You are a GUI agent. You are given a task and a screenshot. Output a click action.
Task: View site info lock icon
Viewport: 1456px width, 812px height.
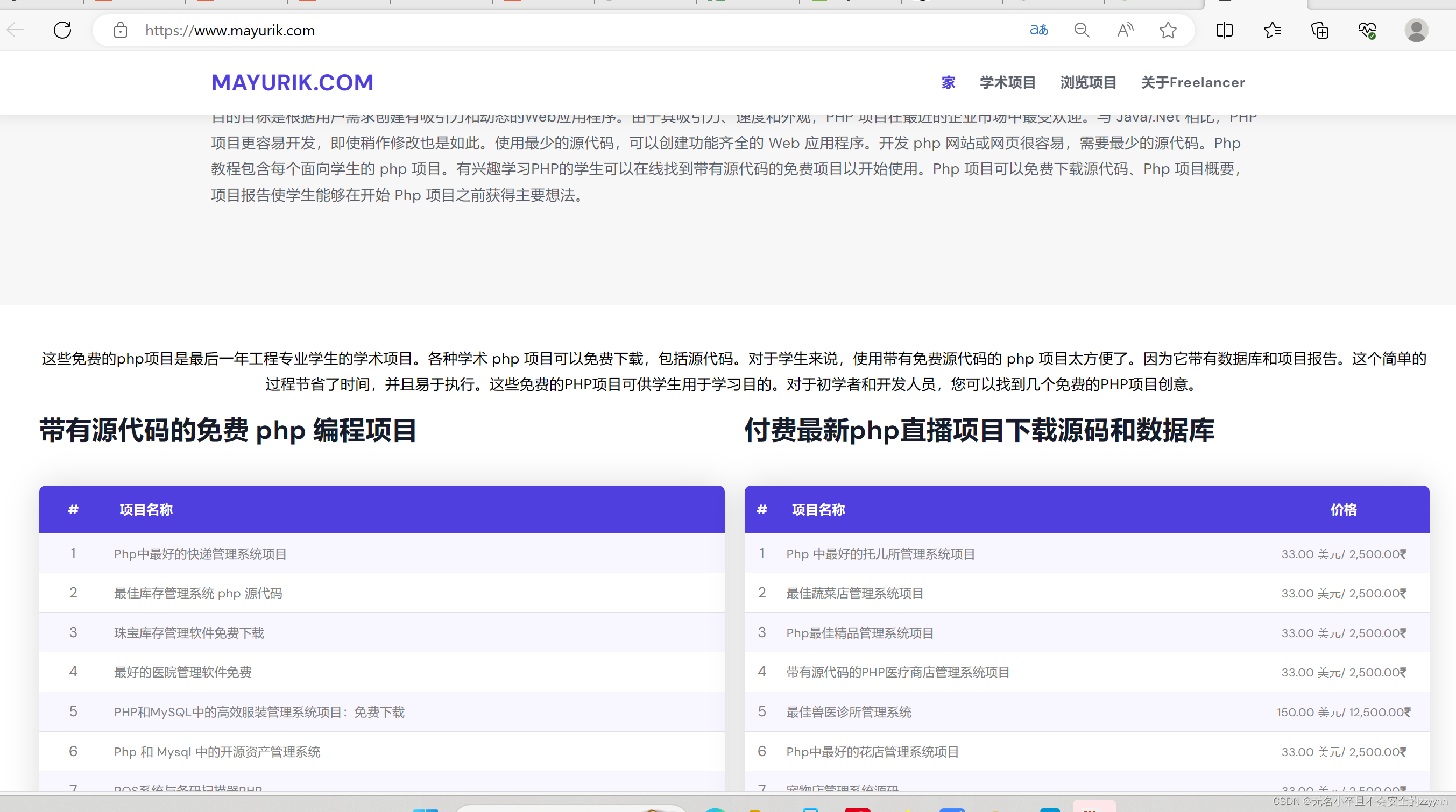point(121,30)
